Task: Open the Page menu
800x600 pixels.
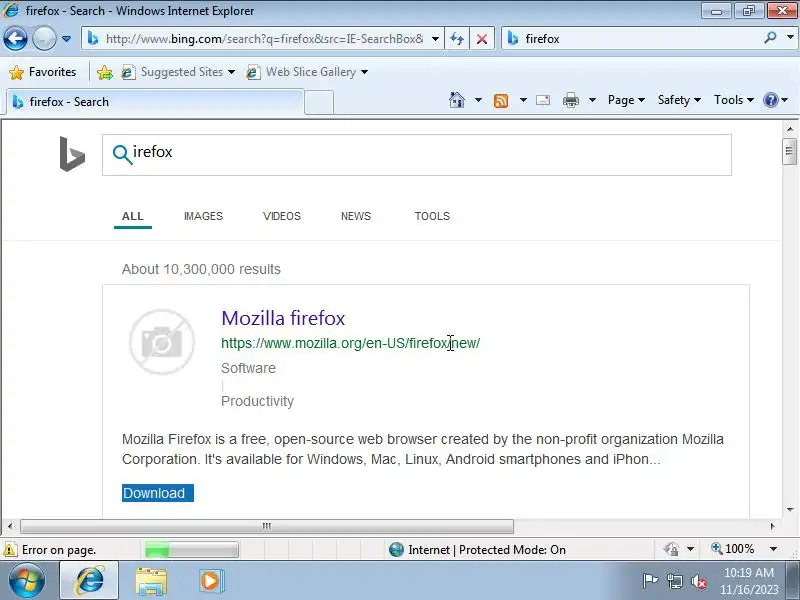Action: point(626,100)
